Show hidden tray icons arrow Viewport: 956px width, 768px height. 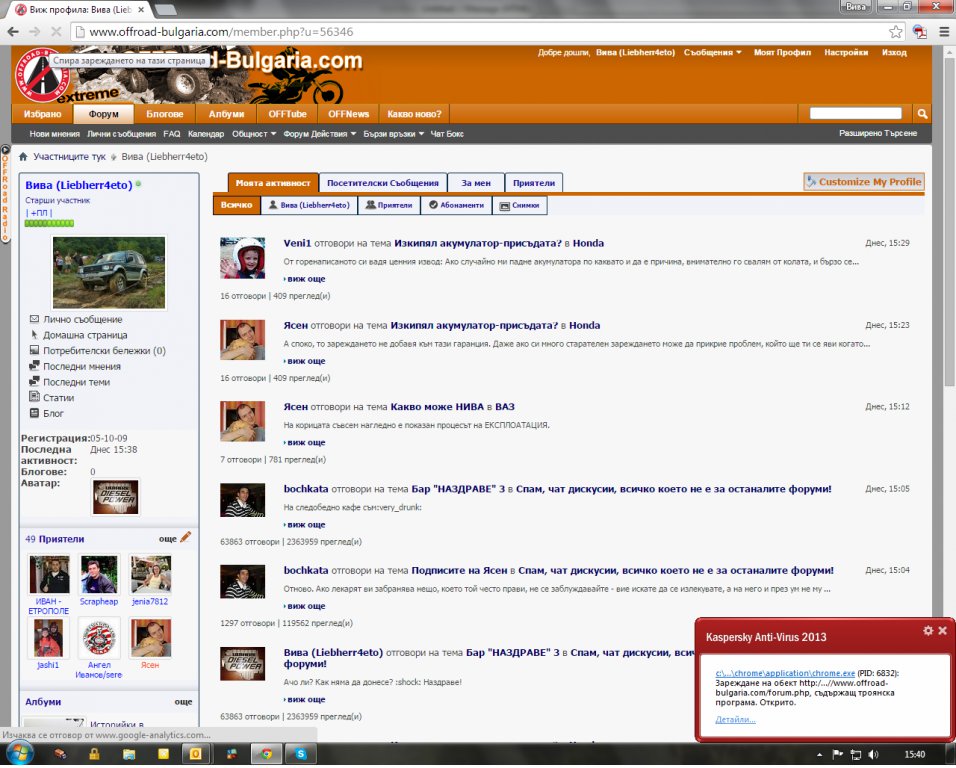tap(819, 755)
